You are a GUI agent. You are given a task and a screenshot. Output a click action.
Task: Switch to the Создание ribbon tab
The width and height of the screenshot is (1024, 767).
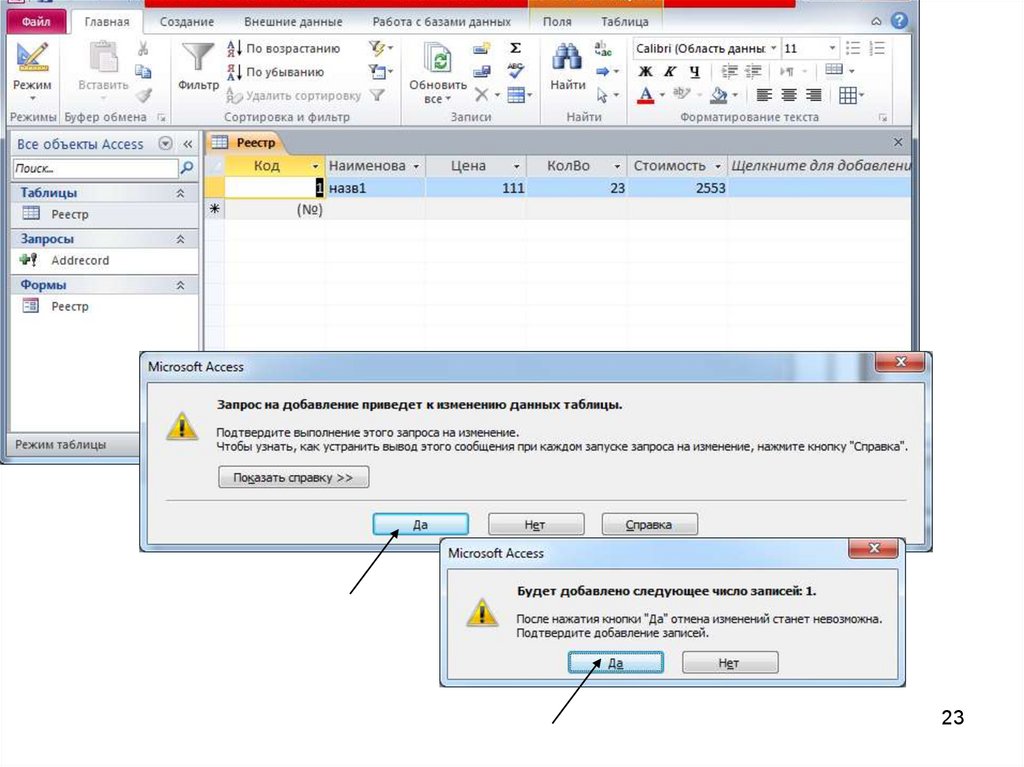[186, 21]
